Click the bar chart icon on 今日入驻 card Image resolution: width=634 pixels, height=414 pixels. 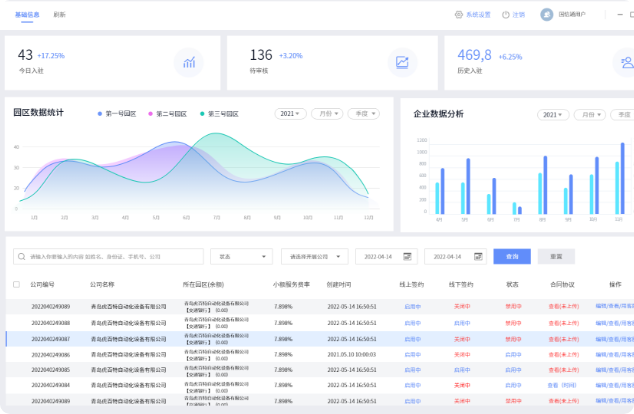[x=187, y=63]
